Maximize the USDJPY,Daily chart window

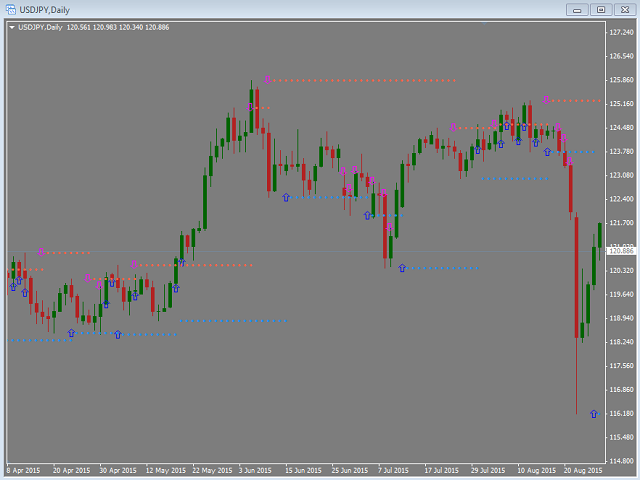pos(601,9)
